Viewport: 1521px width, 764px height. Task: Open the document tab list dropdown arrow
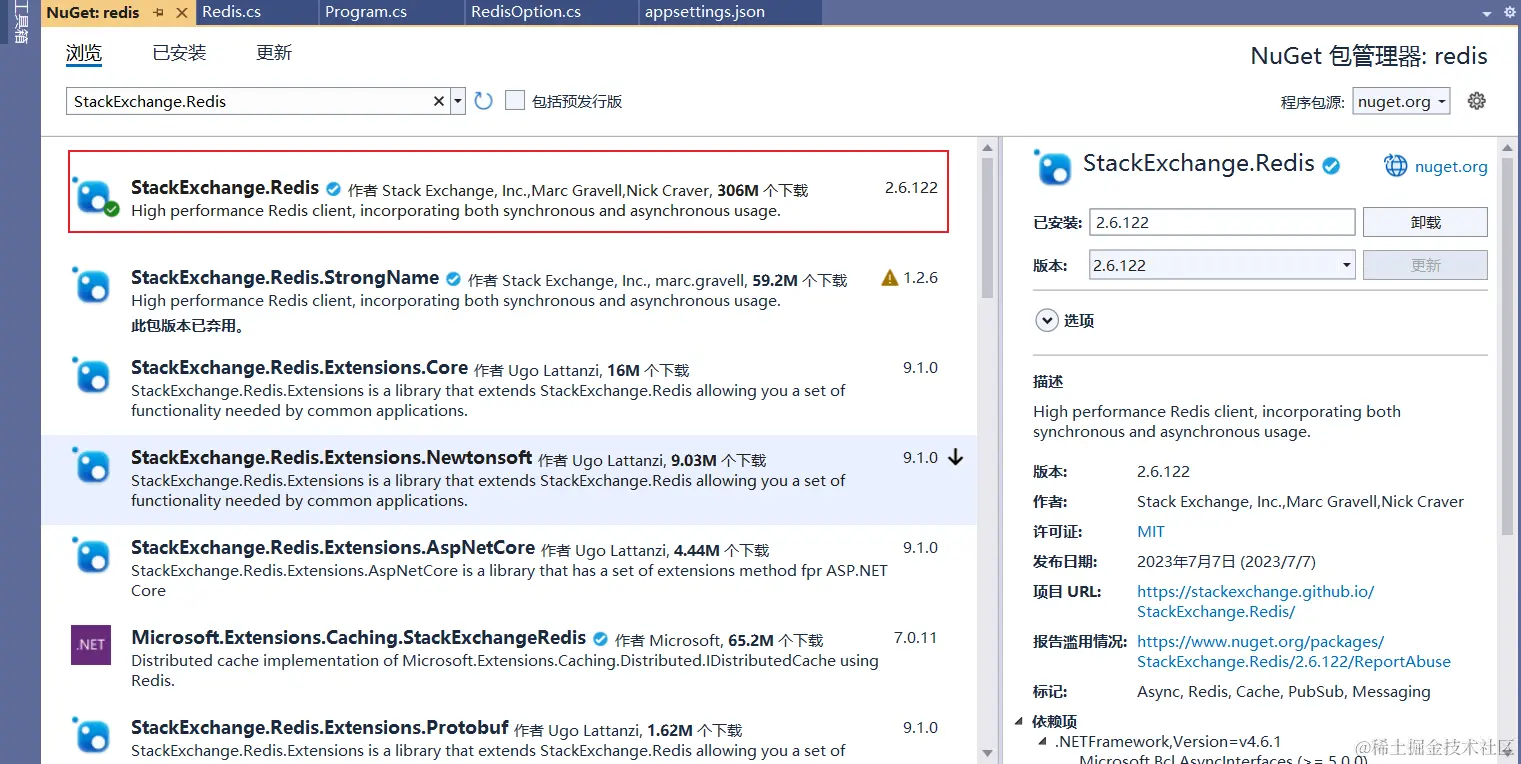click(x=1487, y=13)
